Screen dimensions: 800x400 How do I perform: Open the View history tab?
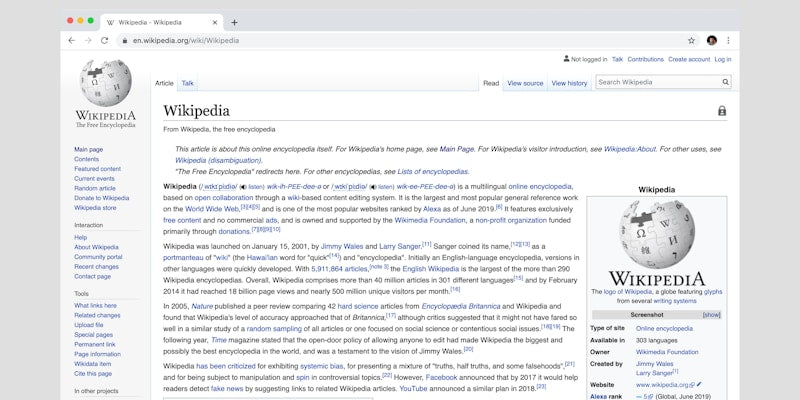click(x=569, y=83)
